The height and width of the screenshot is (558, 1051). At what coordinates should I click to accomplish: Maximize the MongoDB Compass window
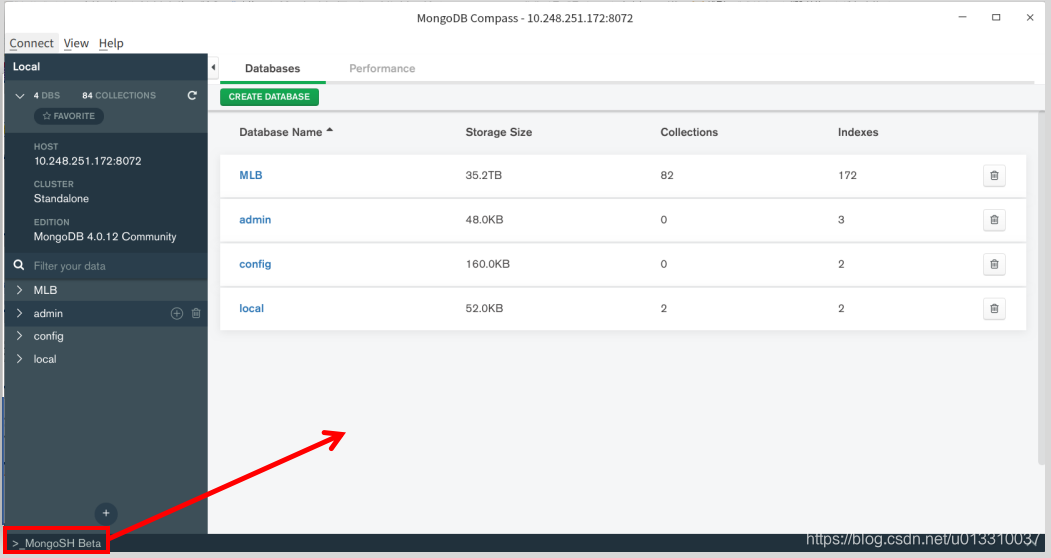[x=996, y=17]
